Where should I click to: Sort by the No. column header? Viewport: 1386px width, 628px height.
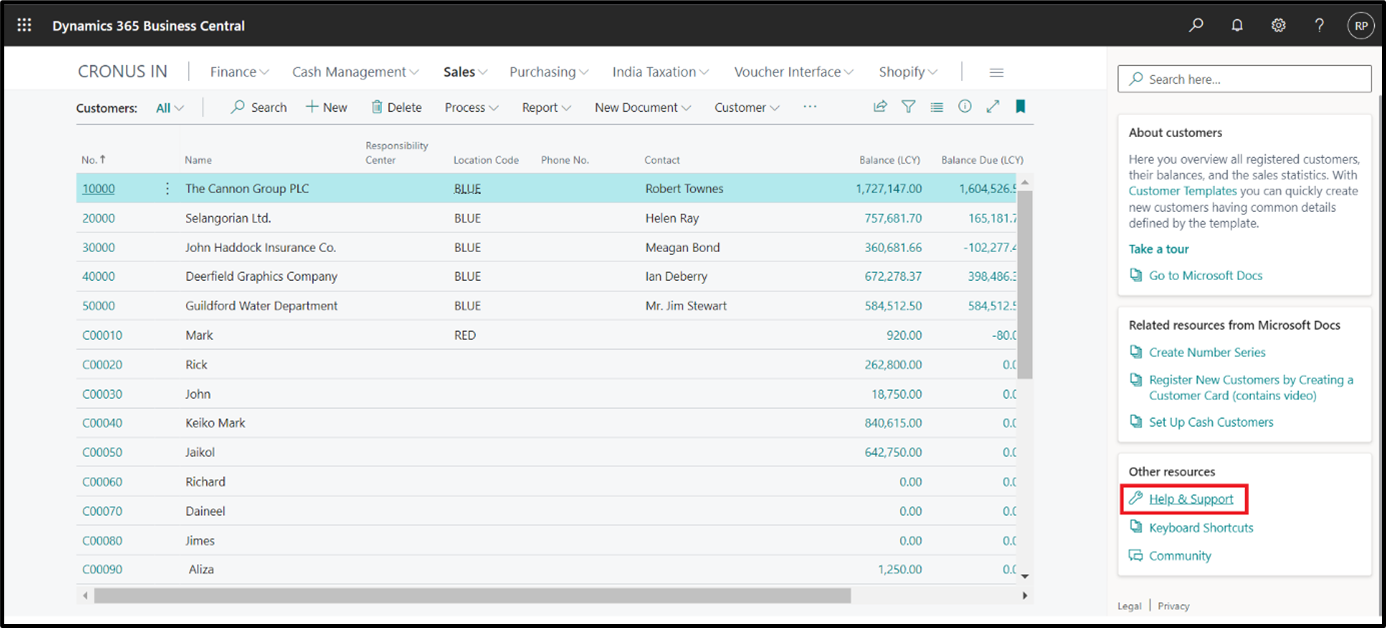tap(93, 160)
